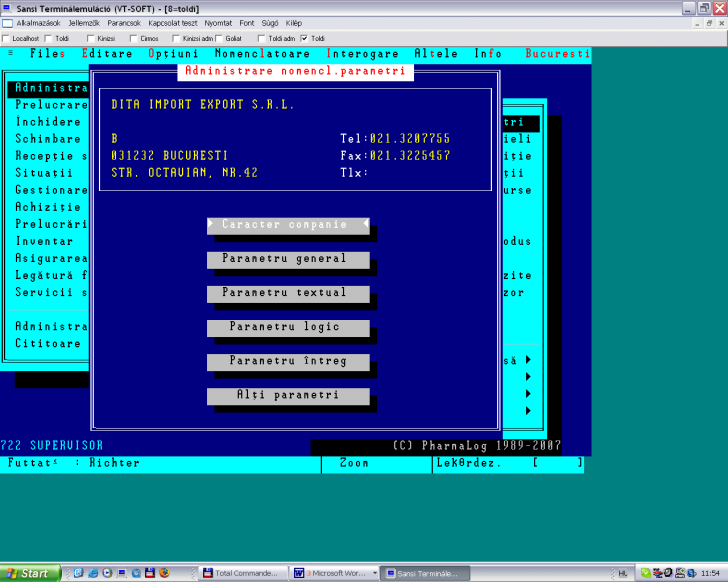Open the Opțiuni terminal menu
Image resolution: width=728 pixels, height=582 pixels.
coord(174,54)
